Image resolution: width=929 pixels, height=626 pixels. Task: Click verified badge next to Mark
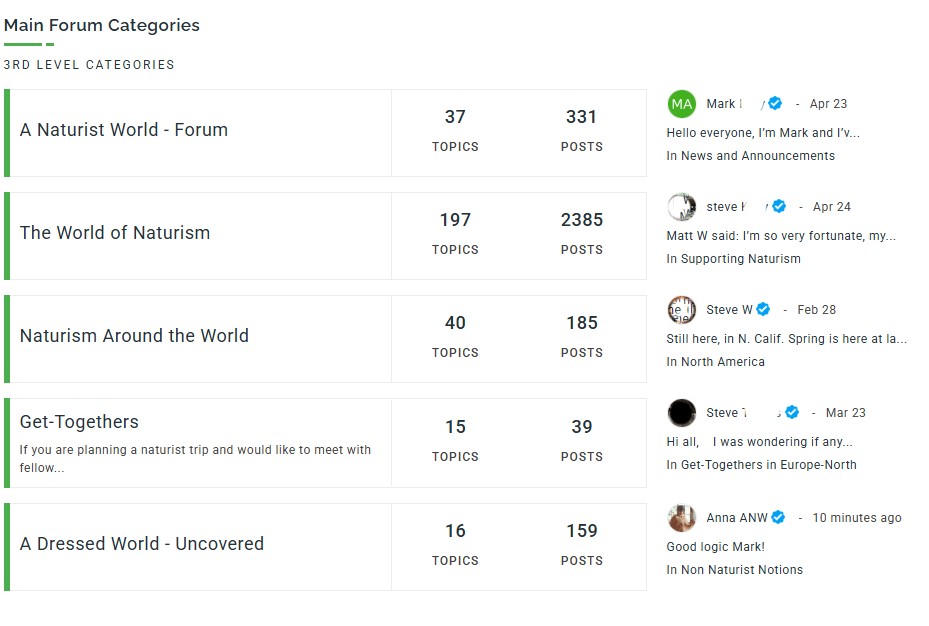coord(774,104)
